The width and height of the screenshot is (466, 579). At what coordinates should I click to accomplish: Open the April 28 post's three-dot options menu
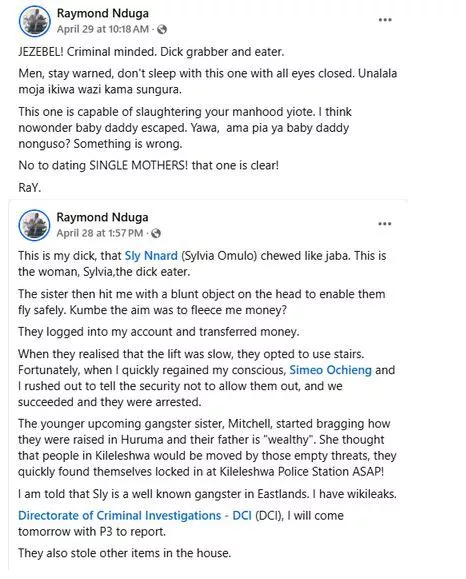(x=384, y=224)
